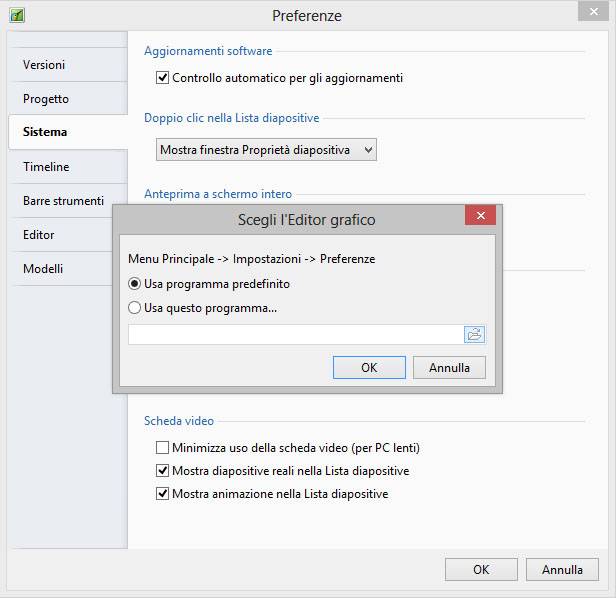Go to the Timeline preferences tab

click(x=46, y=167)
